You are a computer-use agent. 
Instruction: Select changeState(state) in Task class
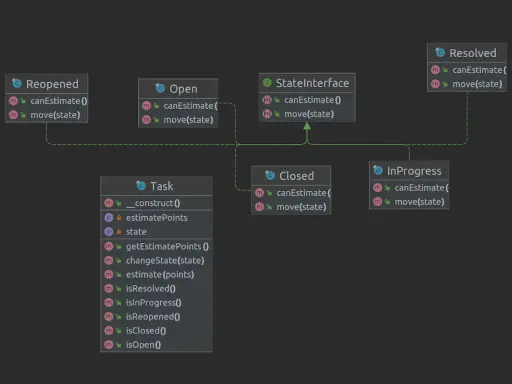click(165, 261)
